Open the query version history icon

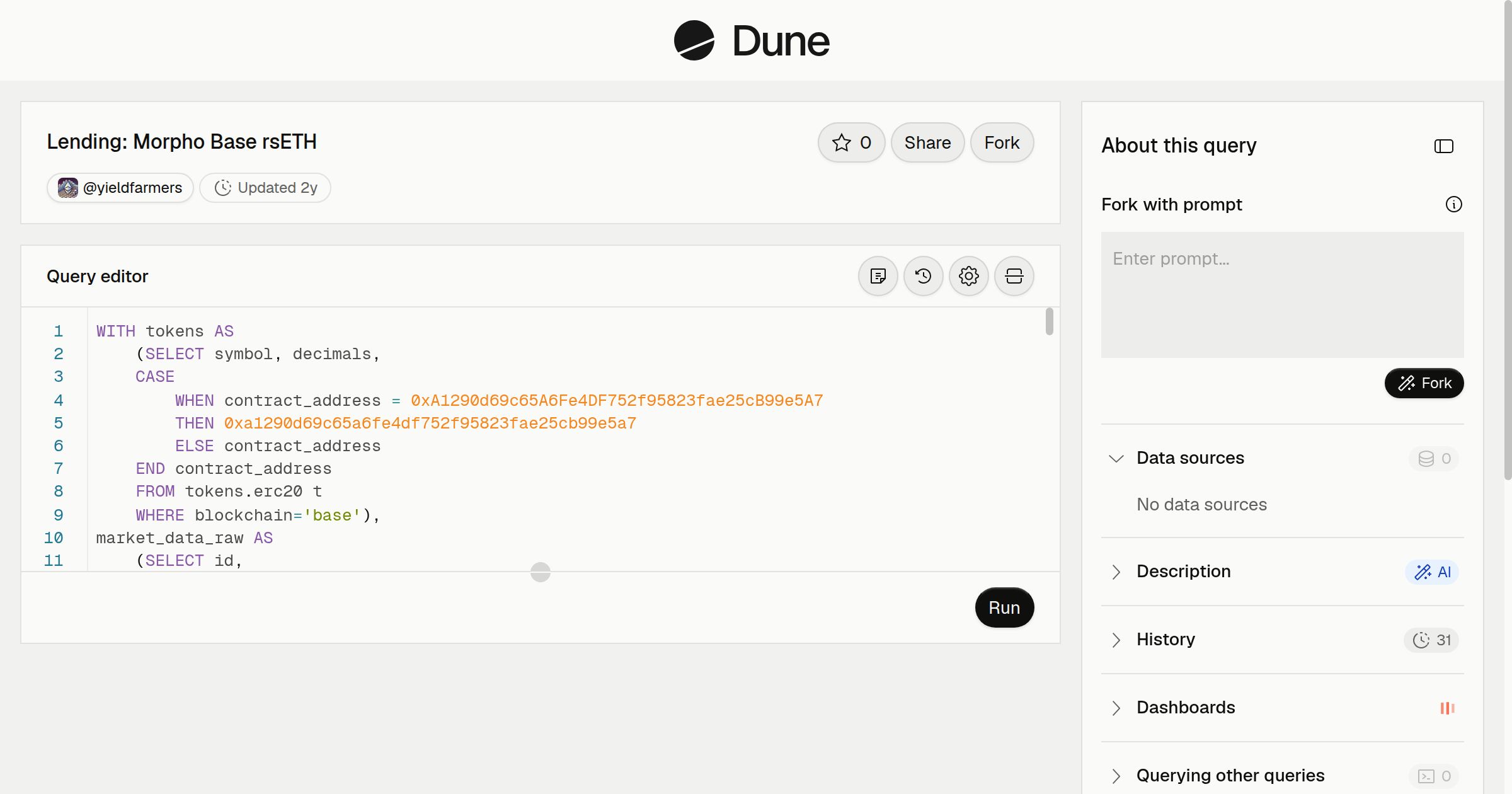923,276
